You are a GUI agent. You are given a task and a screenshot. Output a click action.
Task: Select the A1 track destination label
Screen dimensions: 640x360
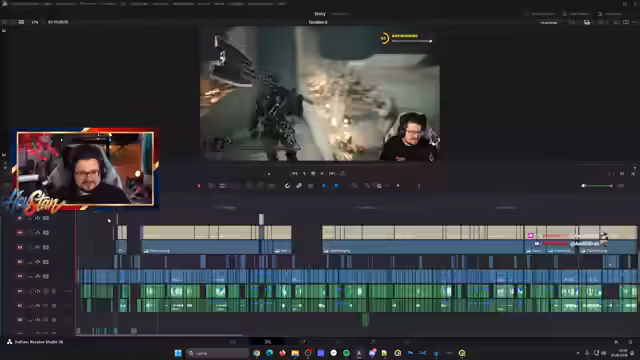click(20, 291)
